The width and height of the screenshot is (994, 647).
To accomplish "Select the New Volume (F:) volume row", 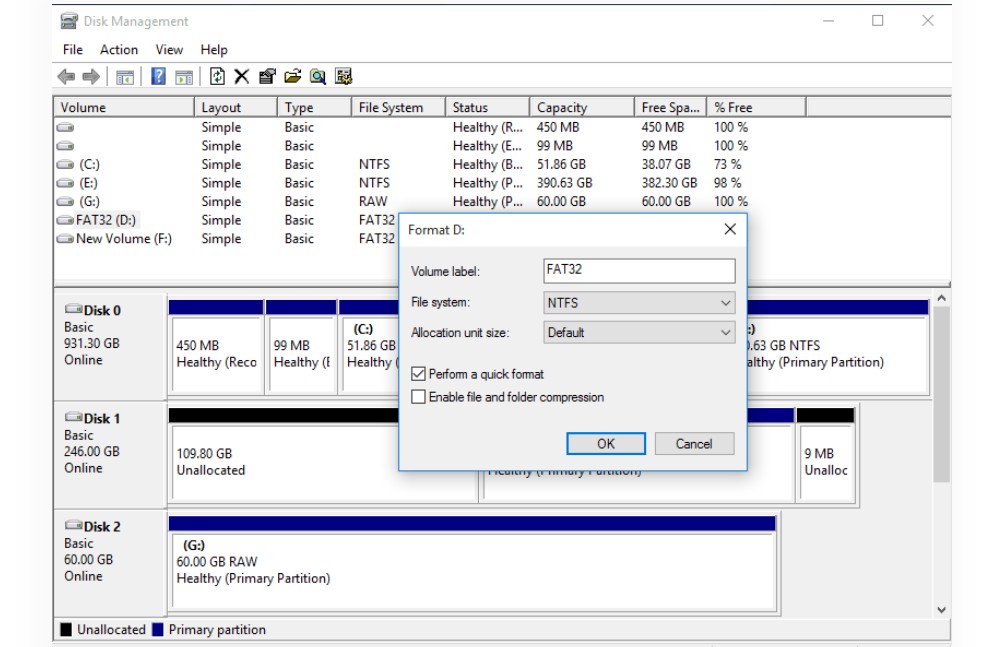I will point(225,239).
